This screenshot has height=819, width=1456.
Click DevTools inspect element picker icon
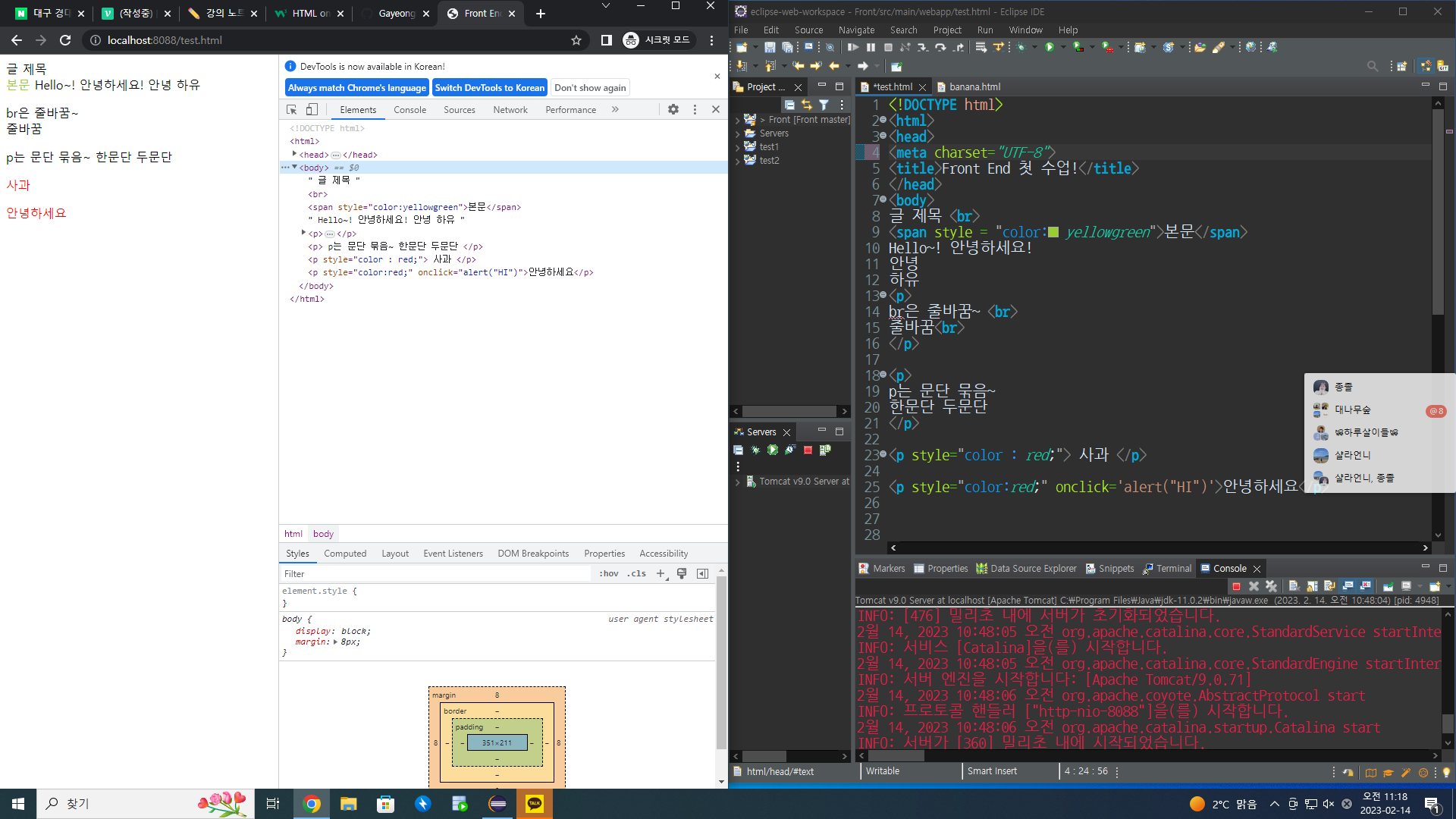tap(292, 110)
